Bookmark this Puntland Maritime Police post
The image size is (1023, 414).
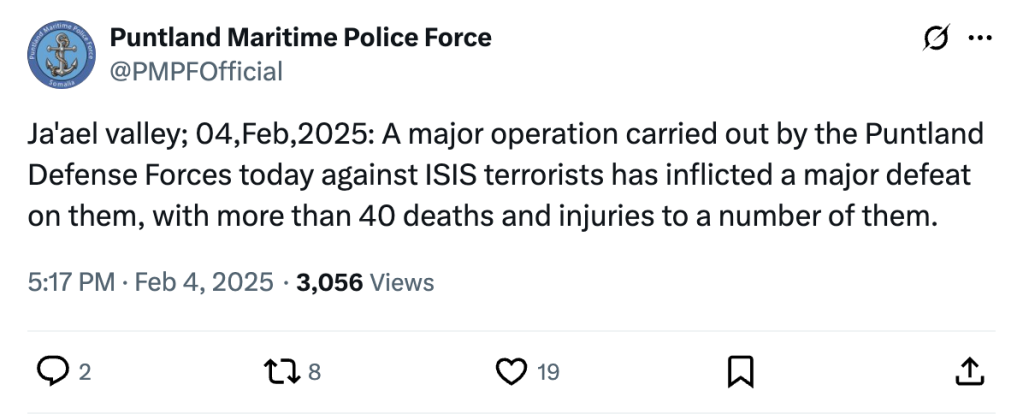coord(739,372)
